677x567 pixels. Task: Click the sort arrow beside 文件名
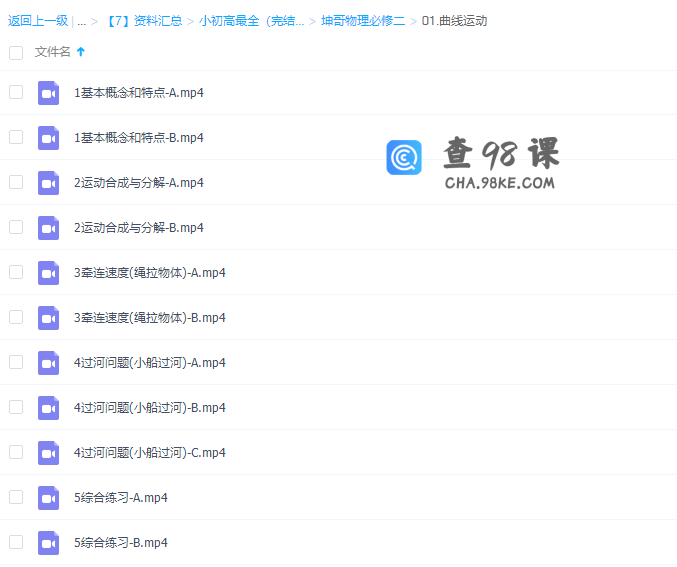[x=81, y=52]
